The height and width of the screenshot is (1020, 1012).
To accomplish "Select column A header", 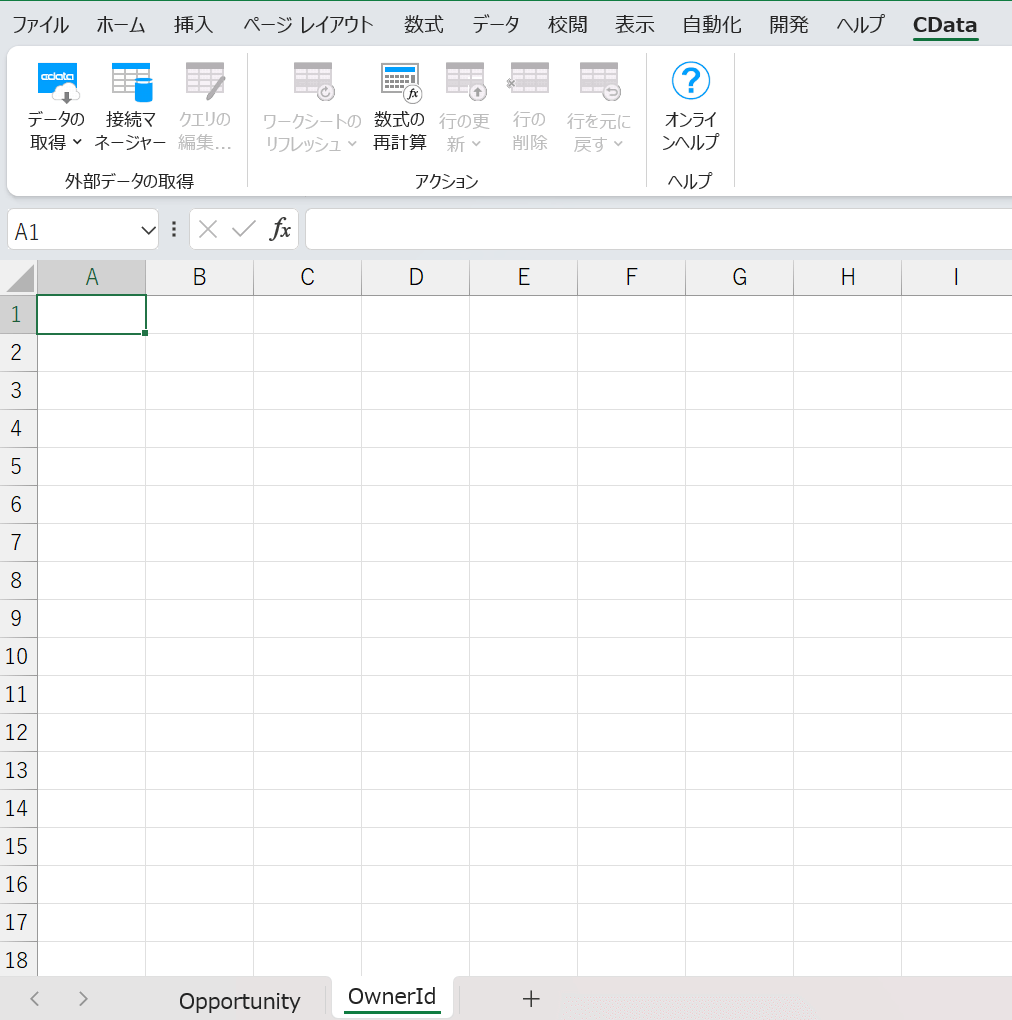I will coord(92,278).
